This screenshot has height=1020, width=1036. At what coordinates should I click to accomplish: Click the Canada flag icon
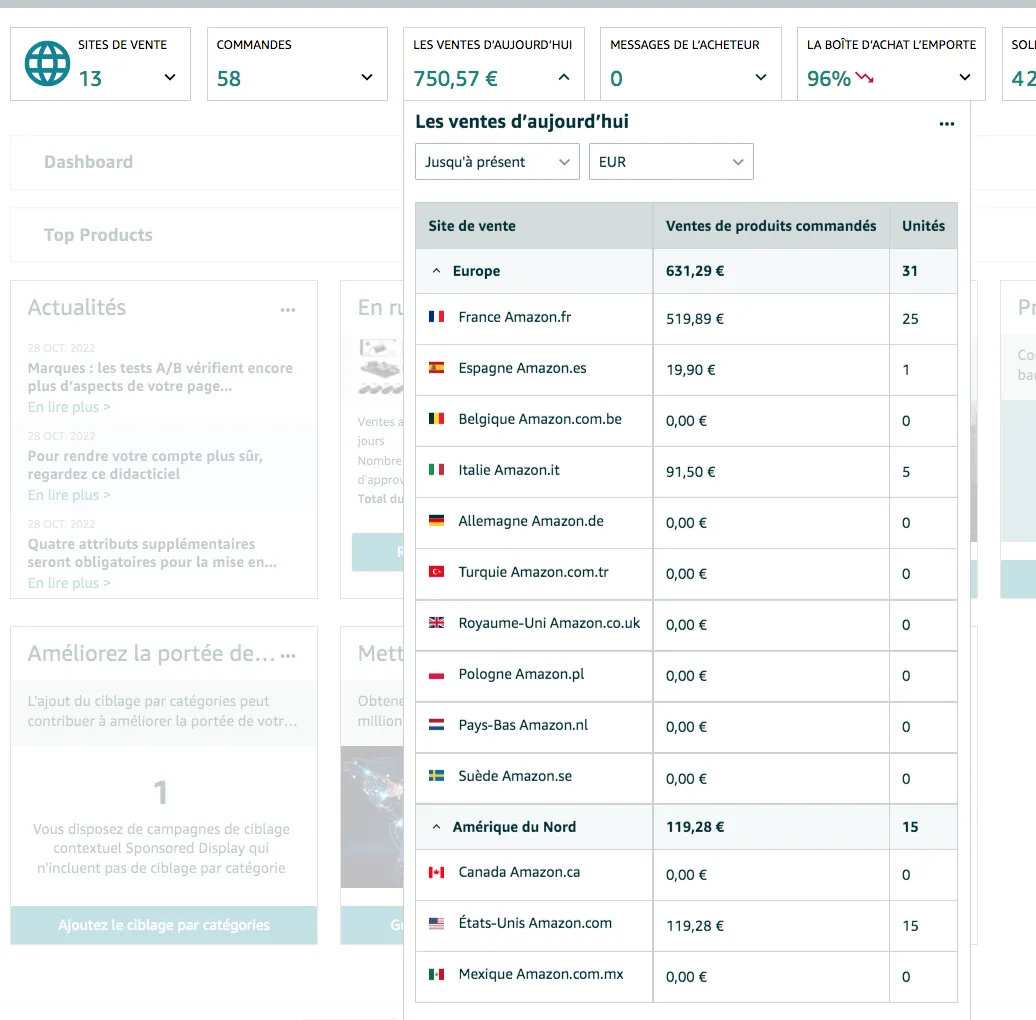[436, 872]
